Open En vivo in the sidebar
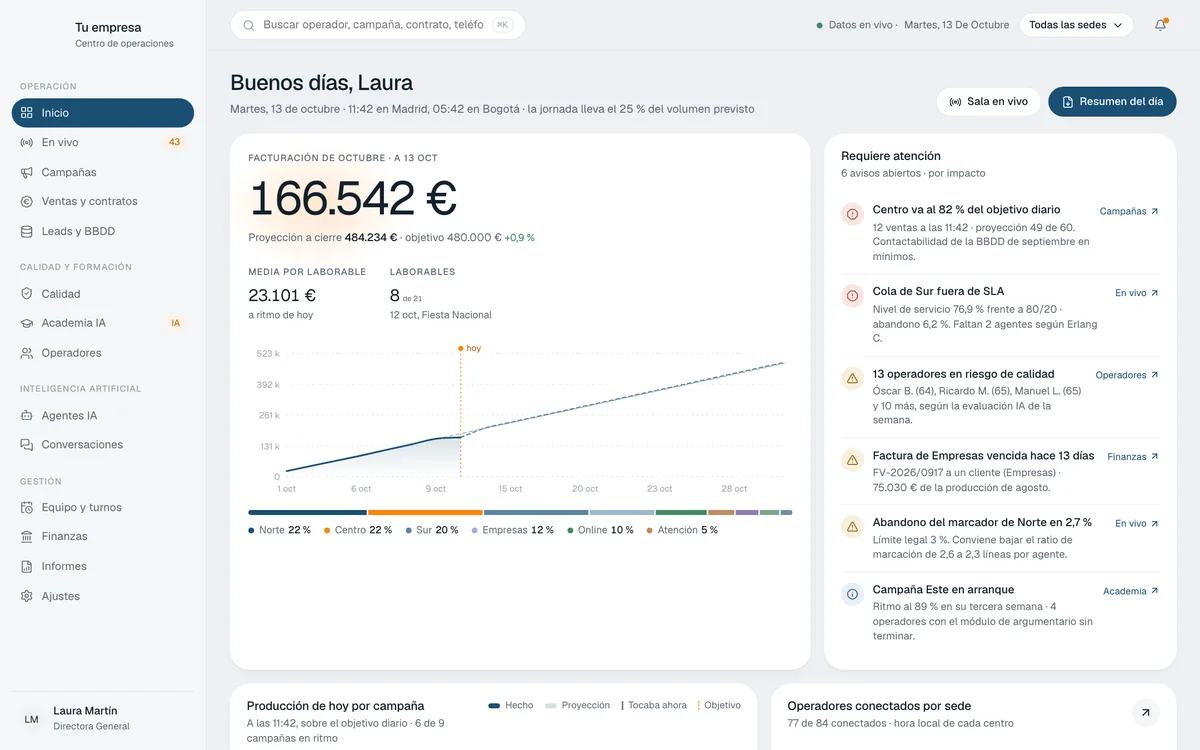The width and height of the screenshot is (1200, 750). click(102, 142)
